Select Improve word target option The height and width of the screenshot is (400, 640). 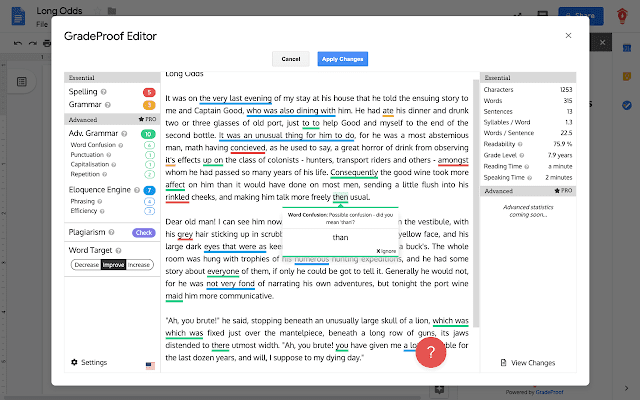[113, 264]
